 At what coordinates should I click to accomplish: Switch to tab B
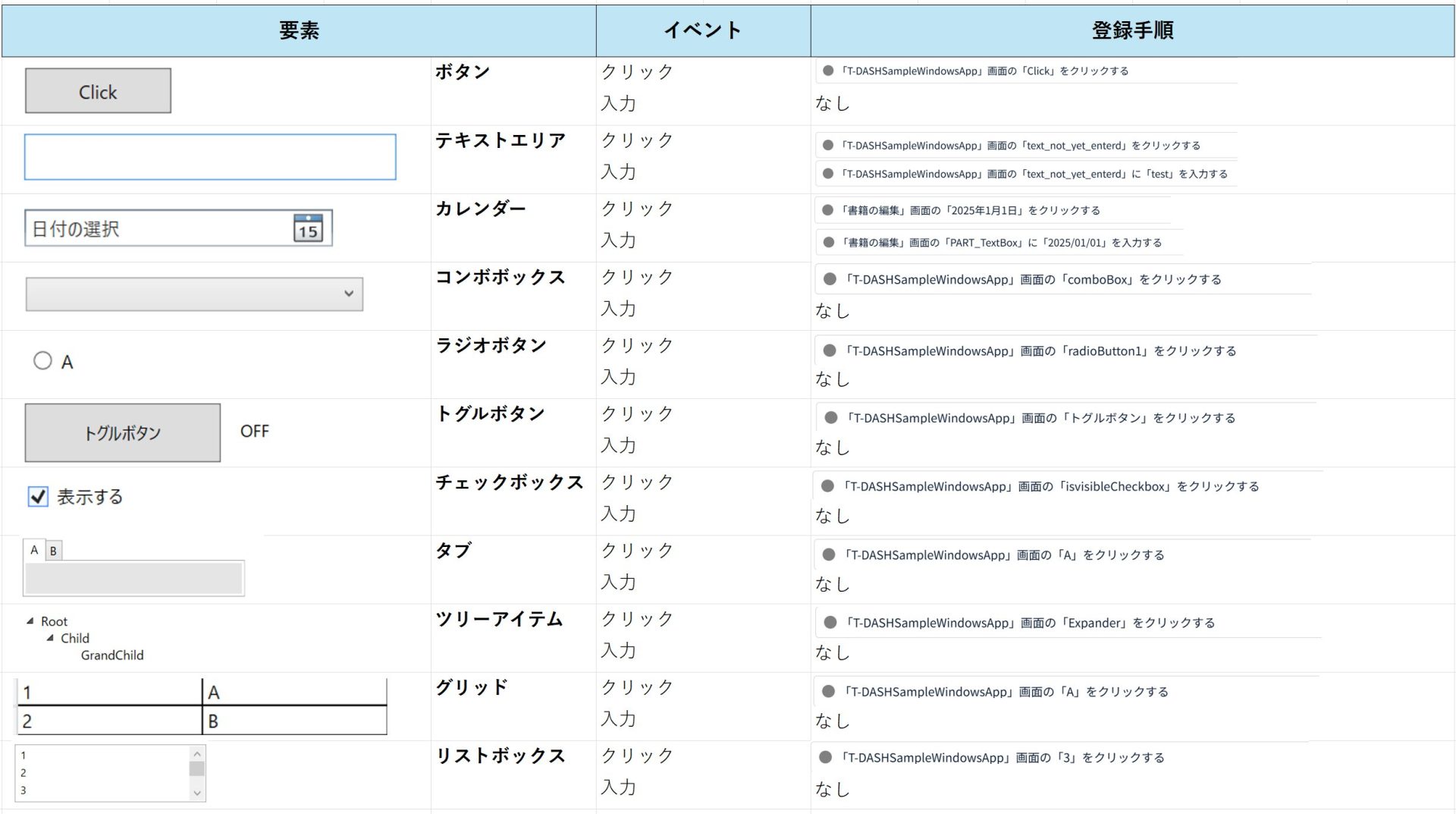click(53, 551)
